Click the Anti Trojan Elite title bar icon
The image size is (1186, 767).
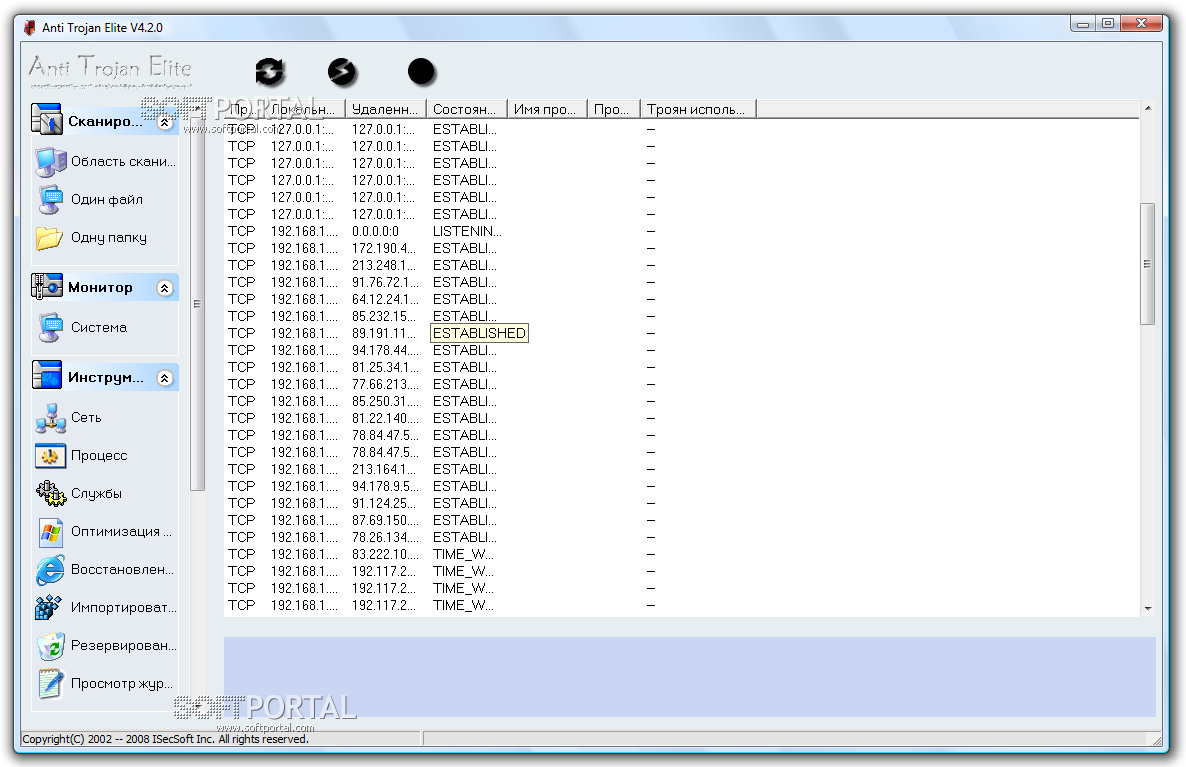[29, 28]
